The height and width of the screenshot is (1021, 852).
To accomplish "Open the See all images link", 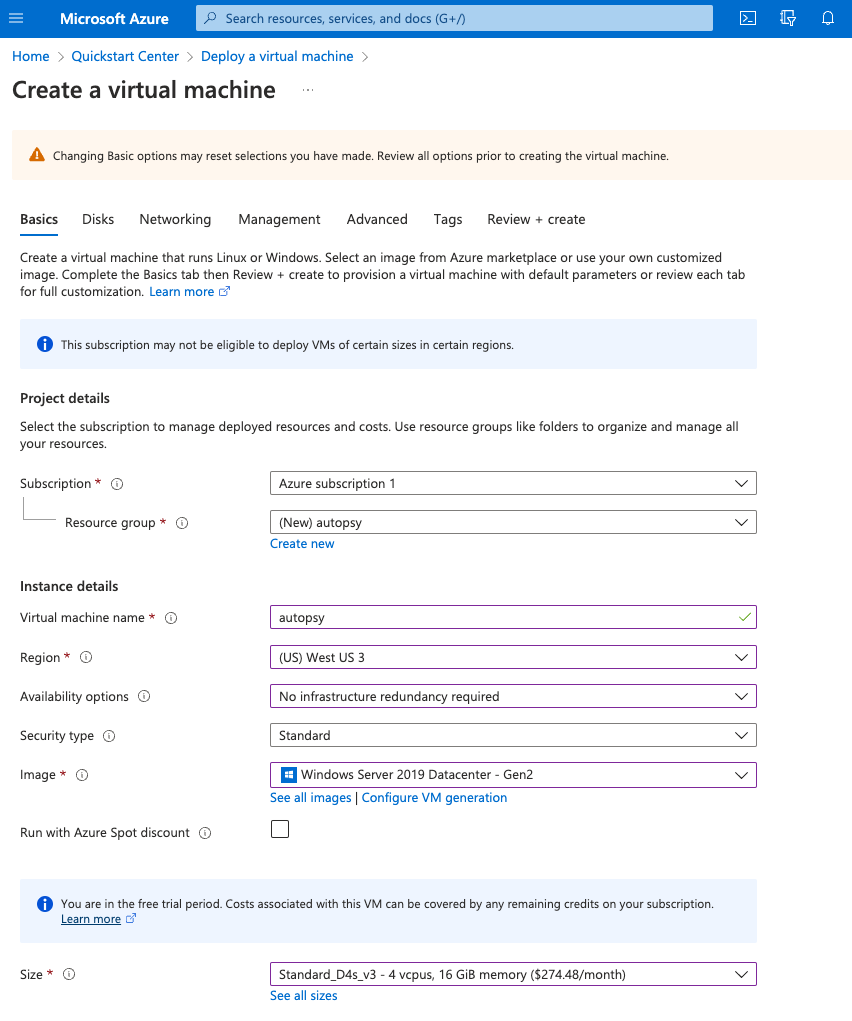I will point(311,798).
